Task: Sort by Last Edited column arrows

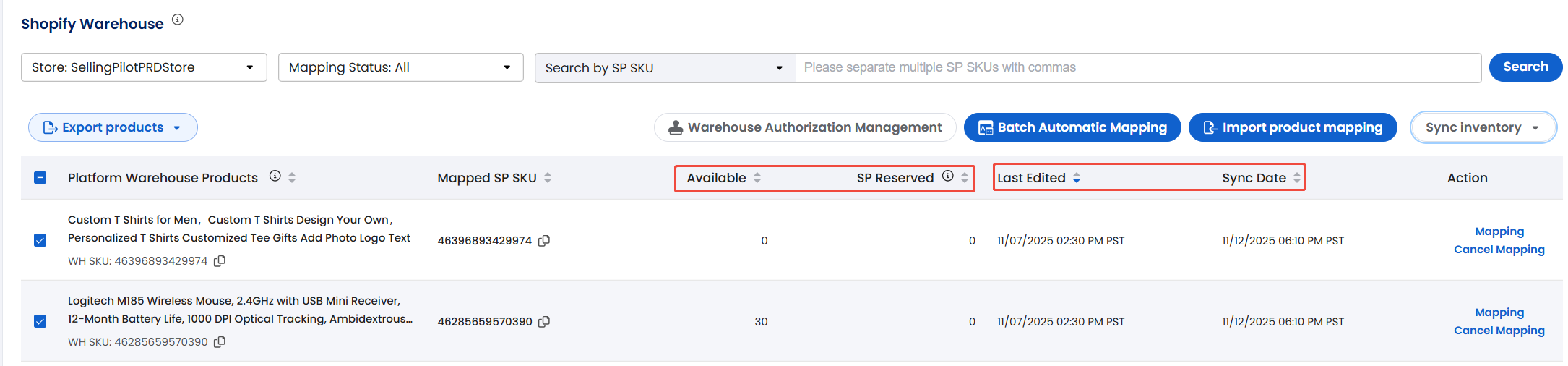Action: (x=1077, y=178)
